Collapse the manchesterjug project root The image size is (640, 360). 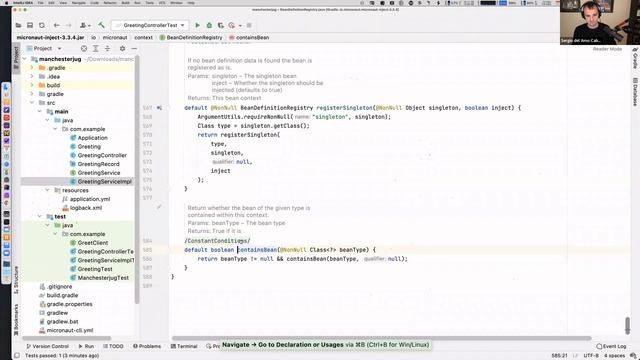pos(24,59)
